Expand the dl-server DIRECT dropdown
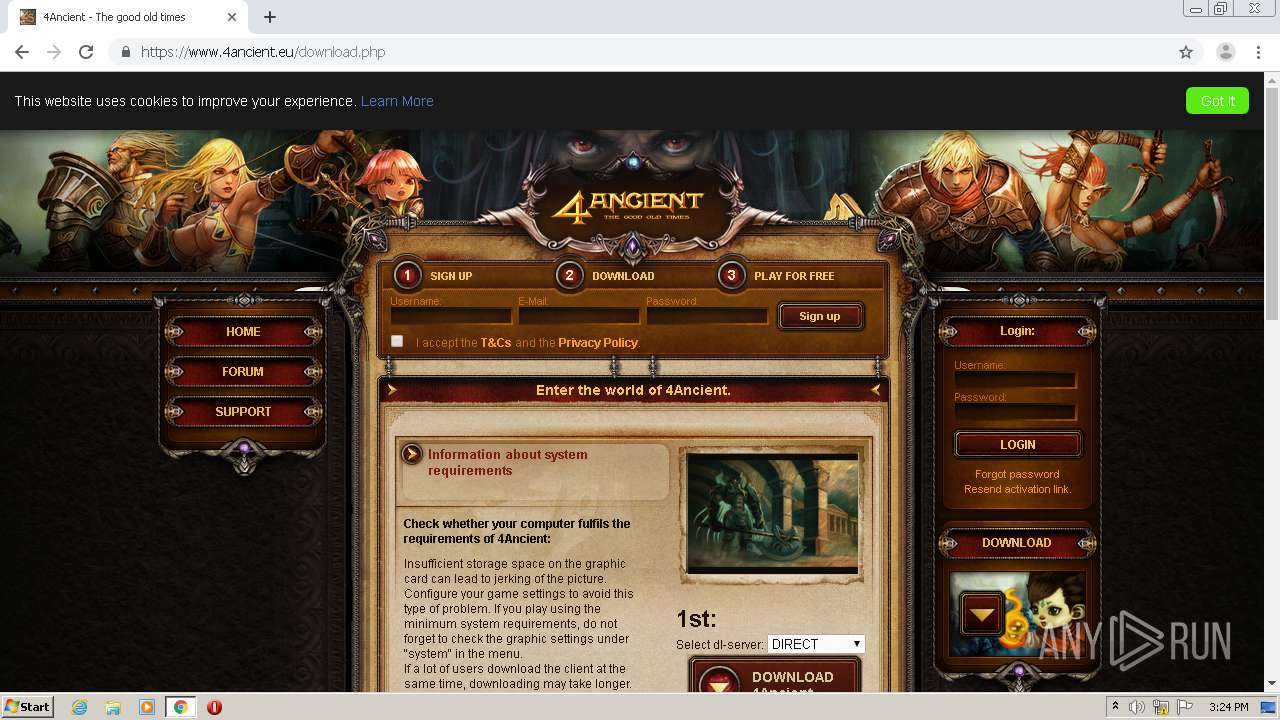 coord(816,644)
